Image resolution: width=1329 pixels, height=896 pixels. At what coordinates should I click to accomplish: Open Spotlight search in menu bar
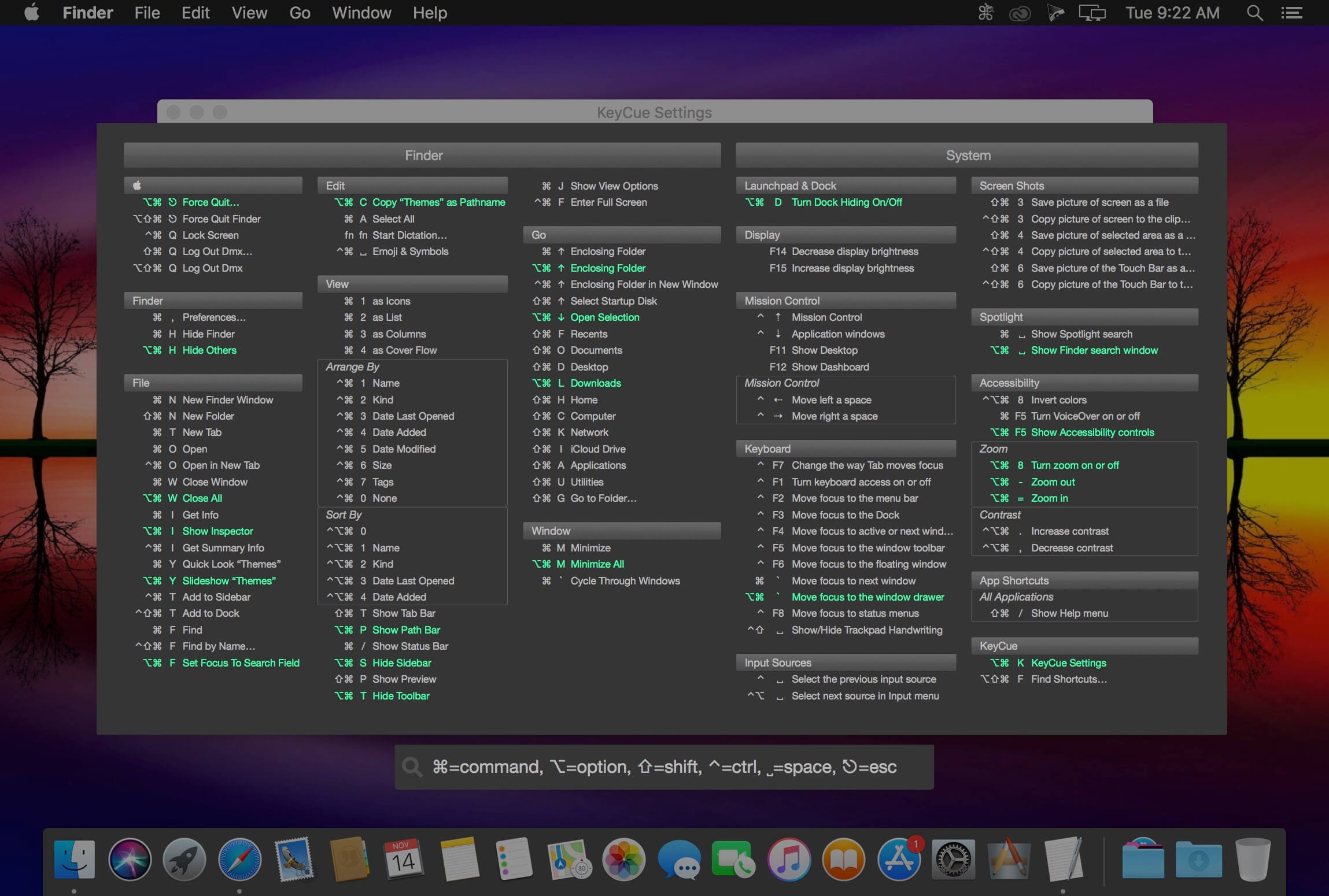coord(1254,13)
